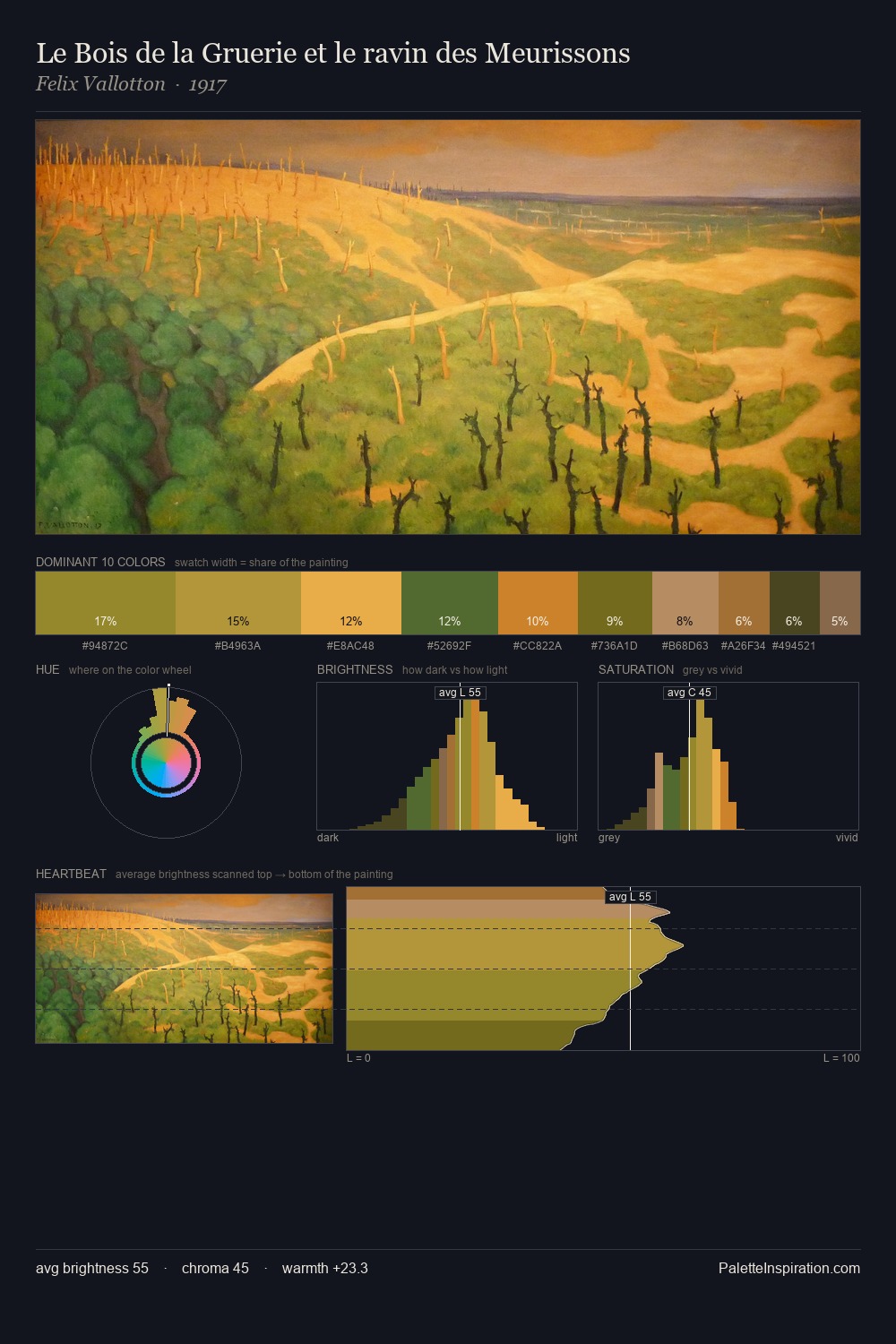The height and width of the screenshot is (1344, 896).
Task: Open the PaletteInspiration.com link
Action: [x=789, y=1269]
